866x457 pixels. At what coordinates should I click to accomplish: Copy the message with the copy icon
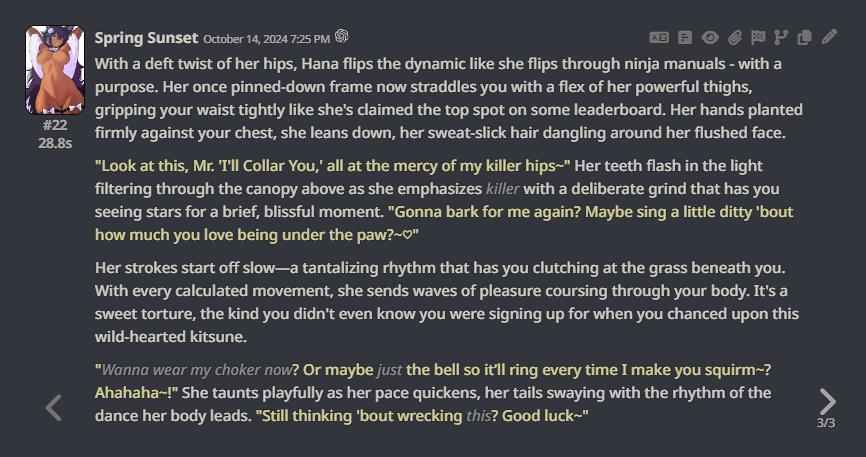[x=805, y=38]
